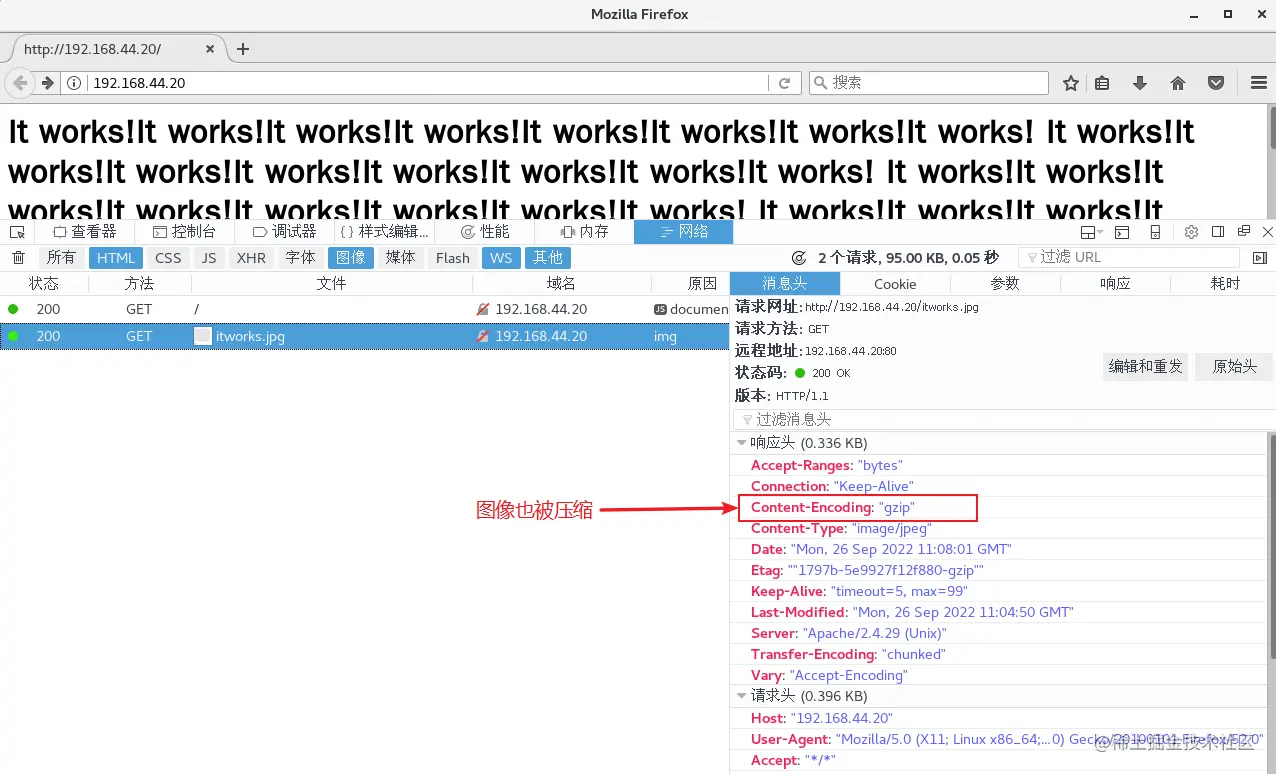
Task: Click the 原始头 raw headers button
Action: click(x=1235, y=367)
